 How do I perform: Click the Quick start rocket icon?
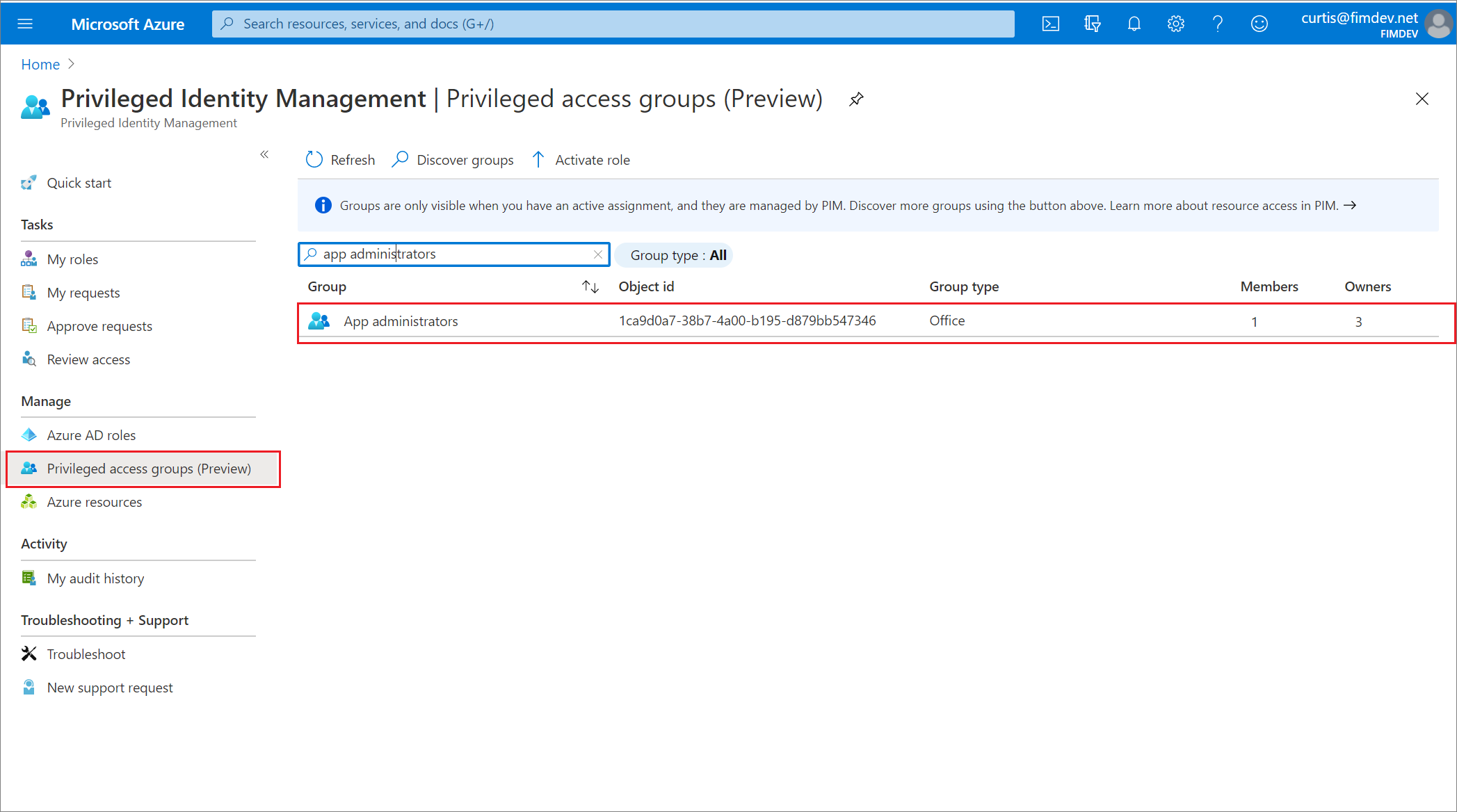pyautogui.click(x=29, y=183)
